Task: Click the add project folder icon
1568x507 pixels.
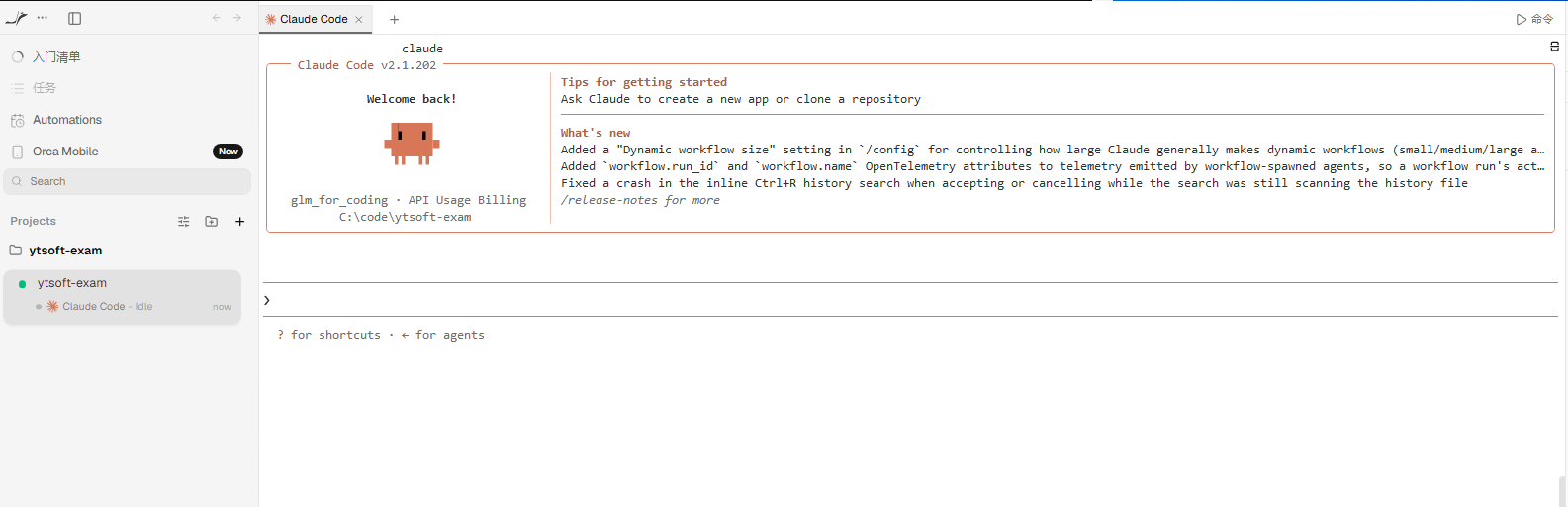Action: pyautogui.click(x=212, y=222)
